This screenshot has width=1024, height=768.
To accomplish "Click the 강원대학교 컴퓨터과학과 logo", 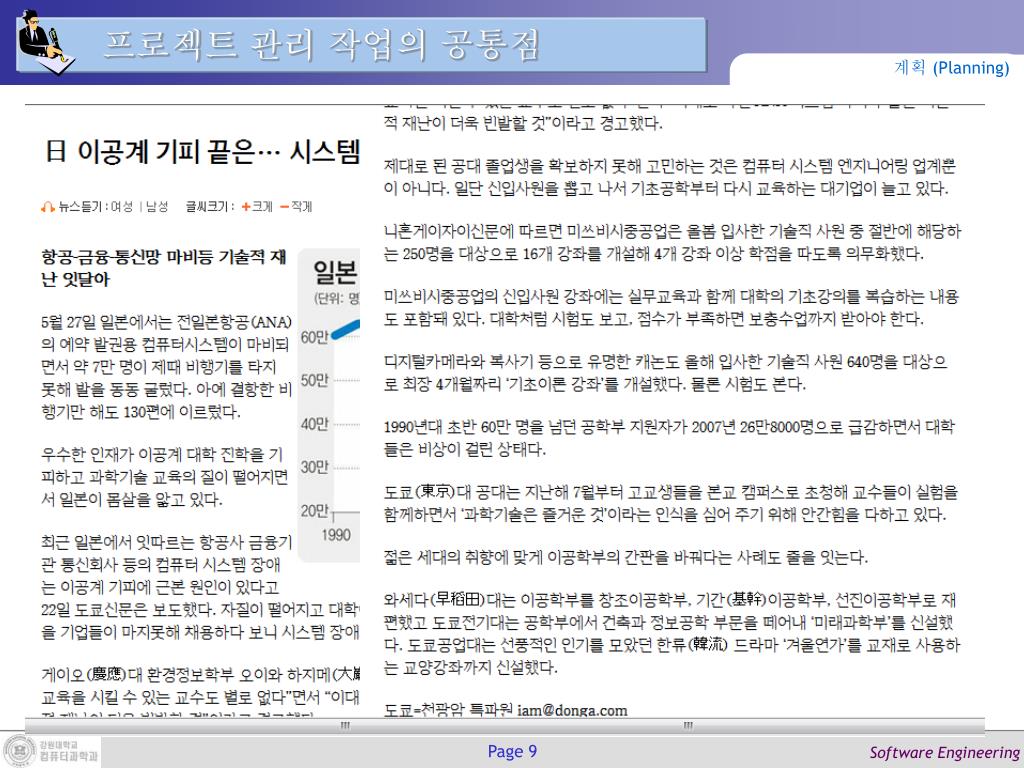I will coord(51,751).
